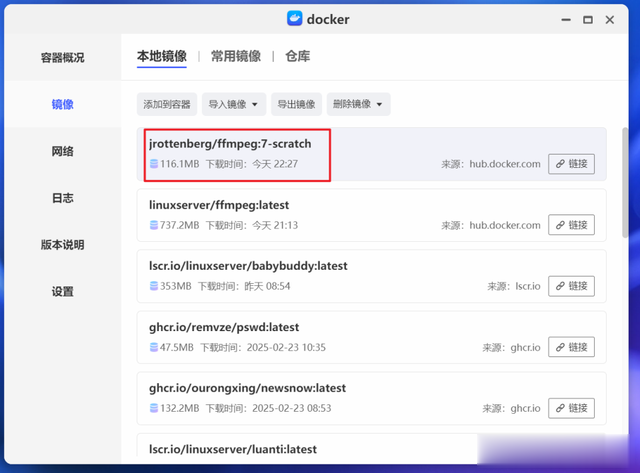Click the 2025-02-23 10:35 download time
Screen dimensions: 640x473
[x=286, y=347]
